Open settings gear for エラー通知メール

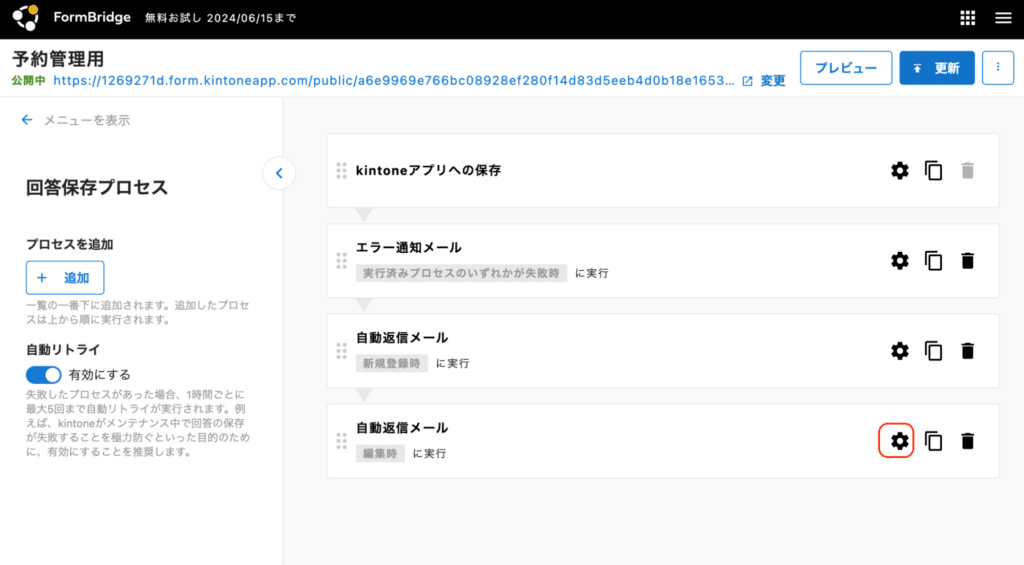[x=900, y=261]
